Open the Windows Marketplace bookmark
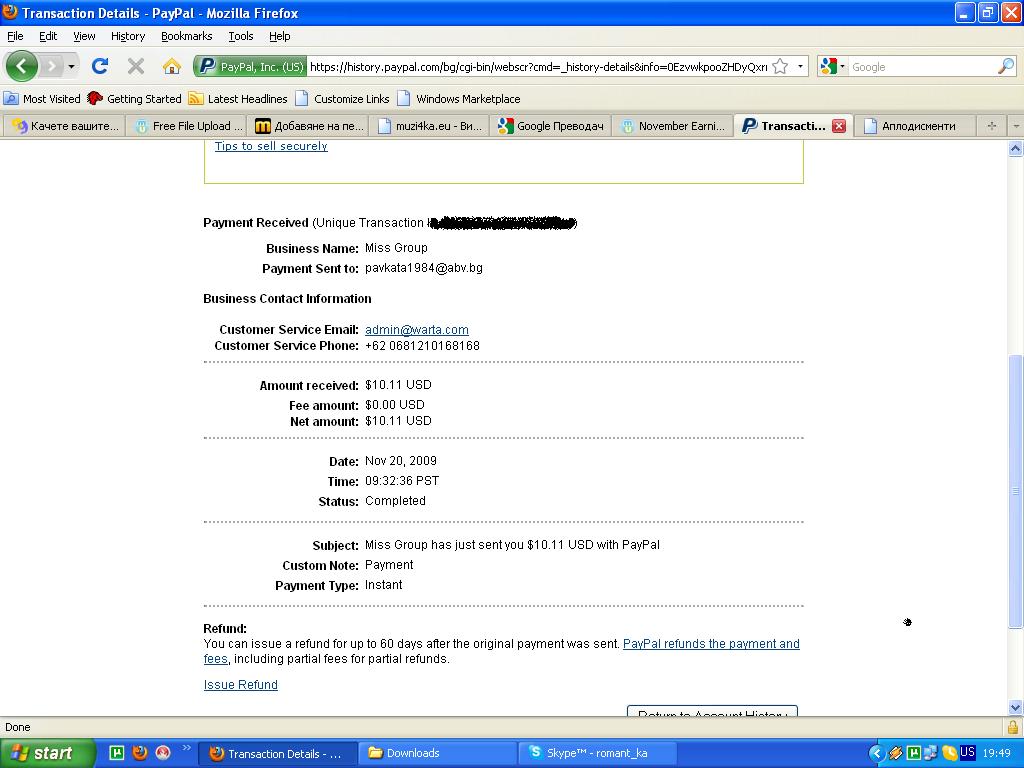This screenshot has height=768, width=1024. click(458, 99)
